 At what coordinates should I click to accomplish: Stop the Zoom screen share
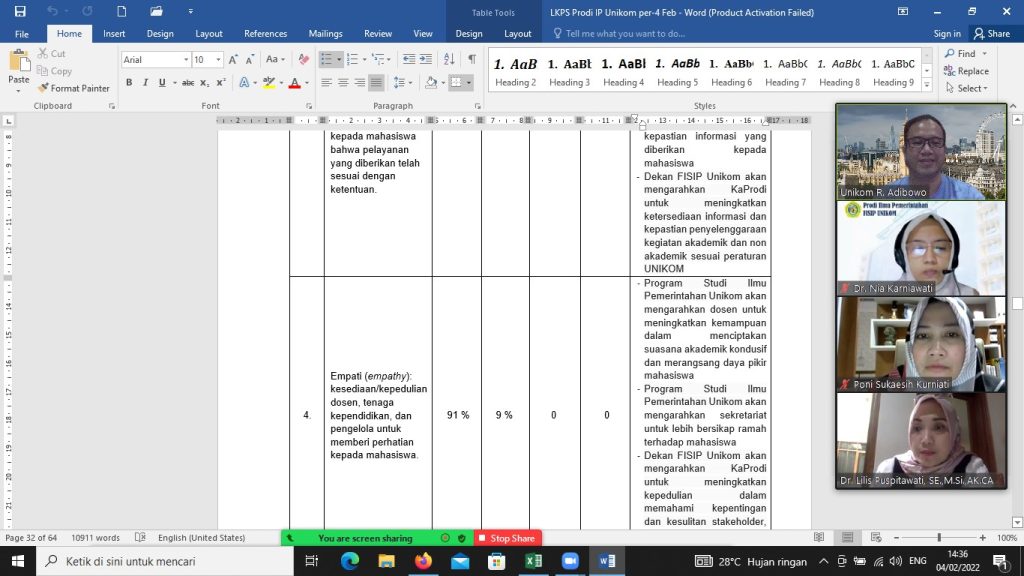(507, 538)
